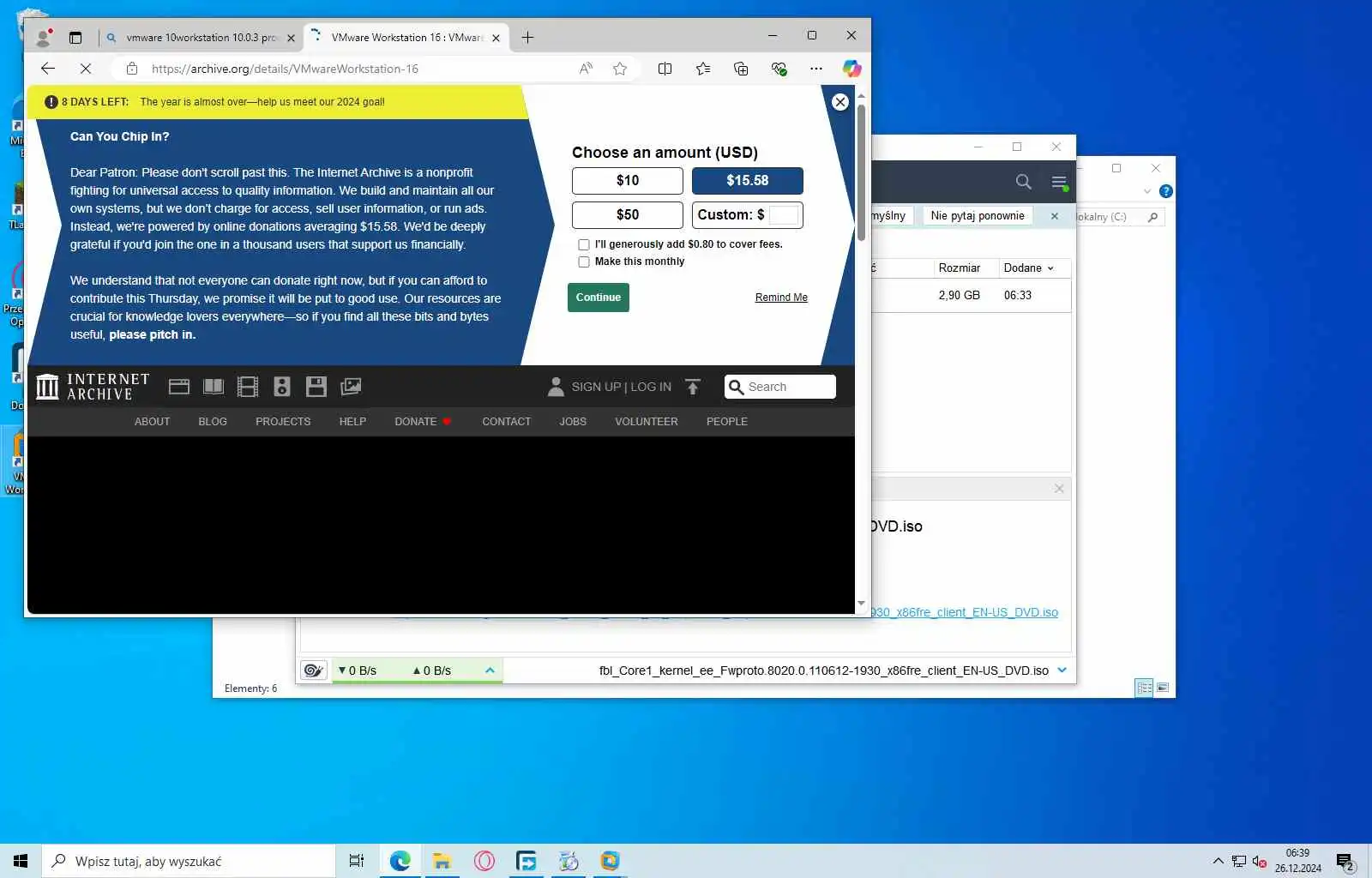
Task: Add page to favorites with star icon
Action: coord(620,69)
